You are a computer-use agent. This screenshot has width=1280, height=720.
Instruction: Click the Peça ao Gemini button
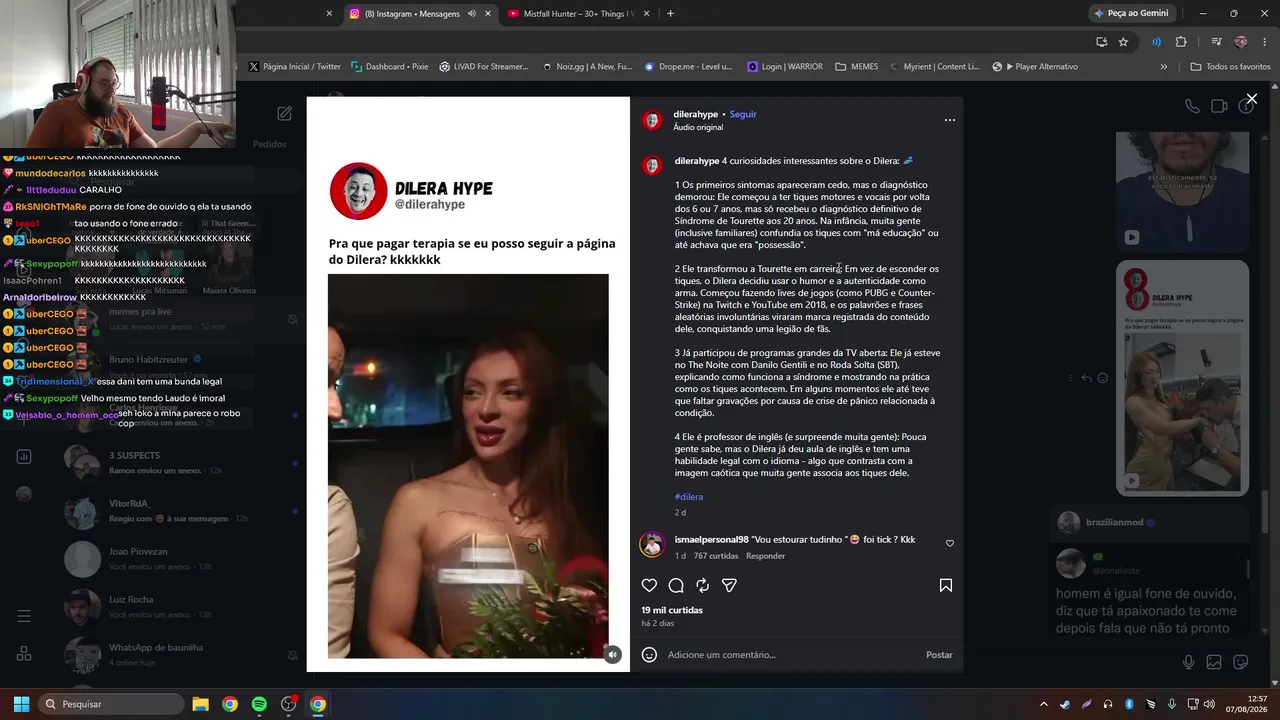(1131, 14)
